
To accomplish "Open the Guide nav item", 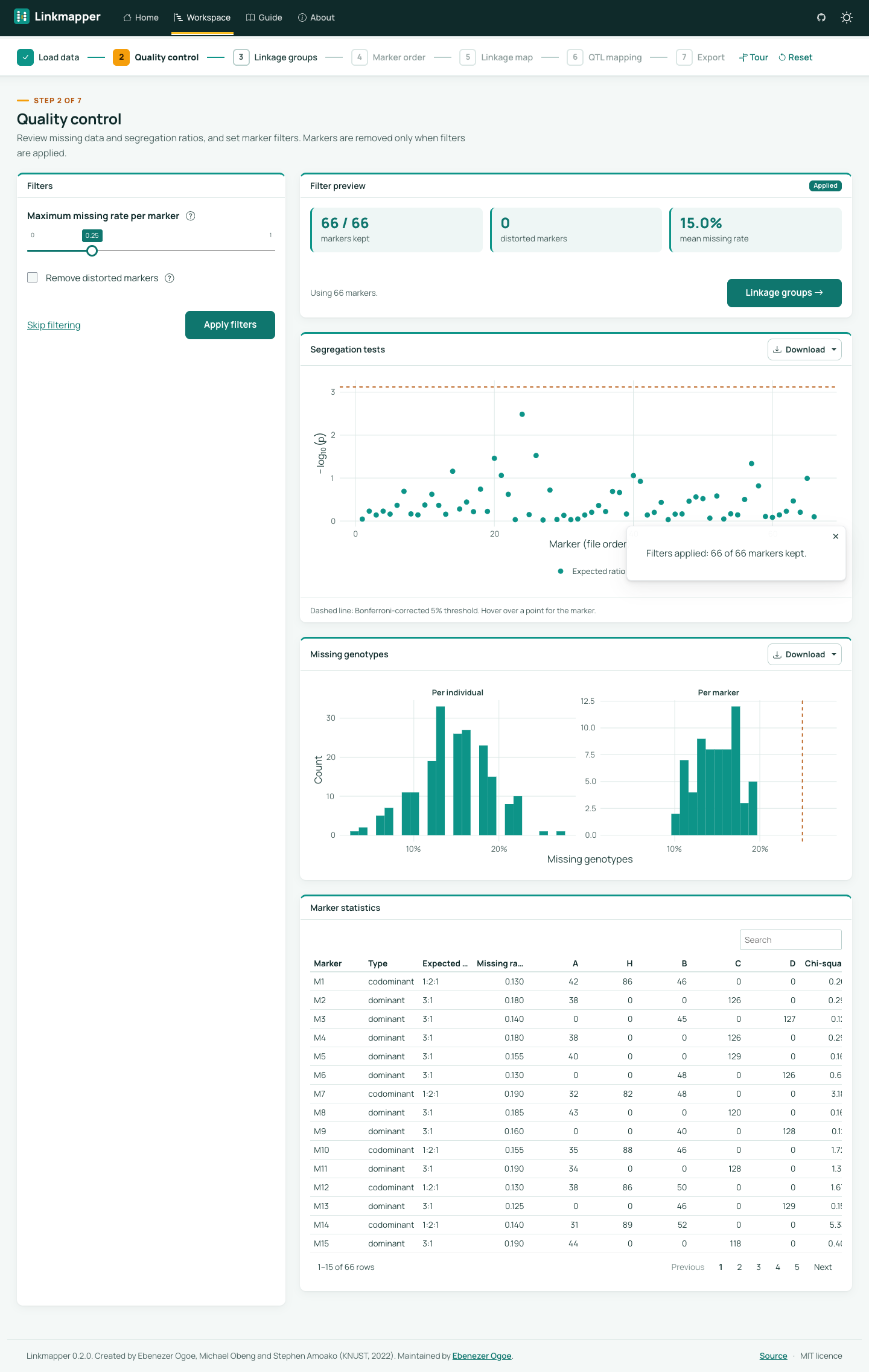I will 264,18.
